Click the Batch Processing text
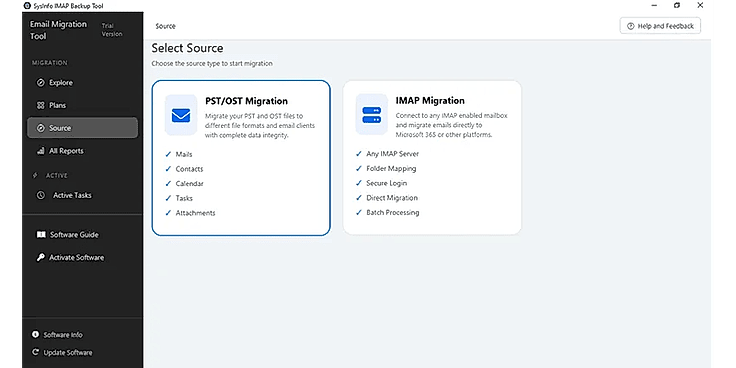736x368 pixels. 392,213
